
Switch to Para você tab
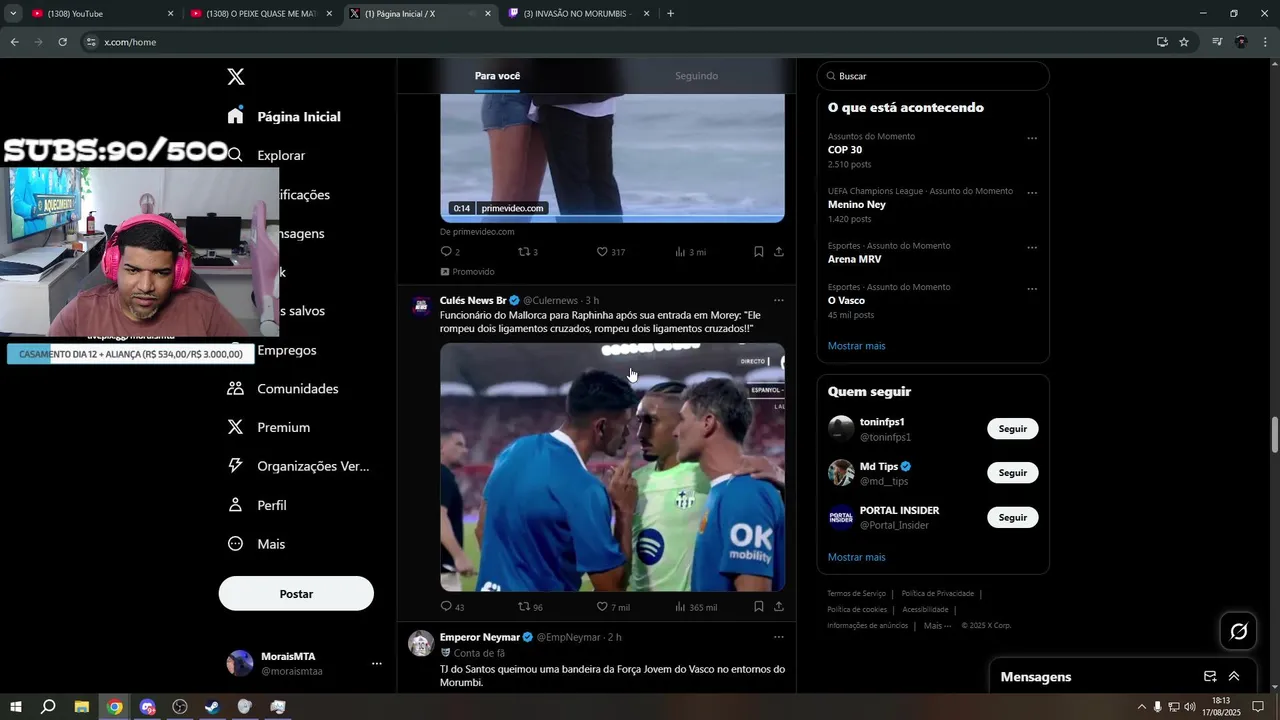[x=497, y=76]
